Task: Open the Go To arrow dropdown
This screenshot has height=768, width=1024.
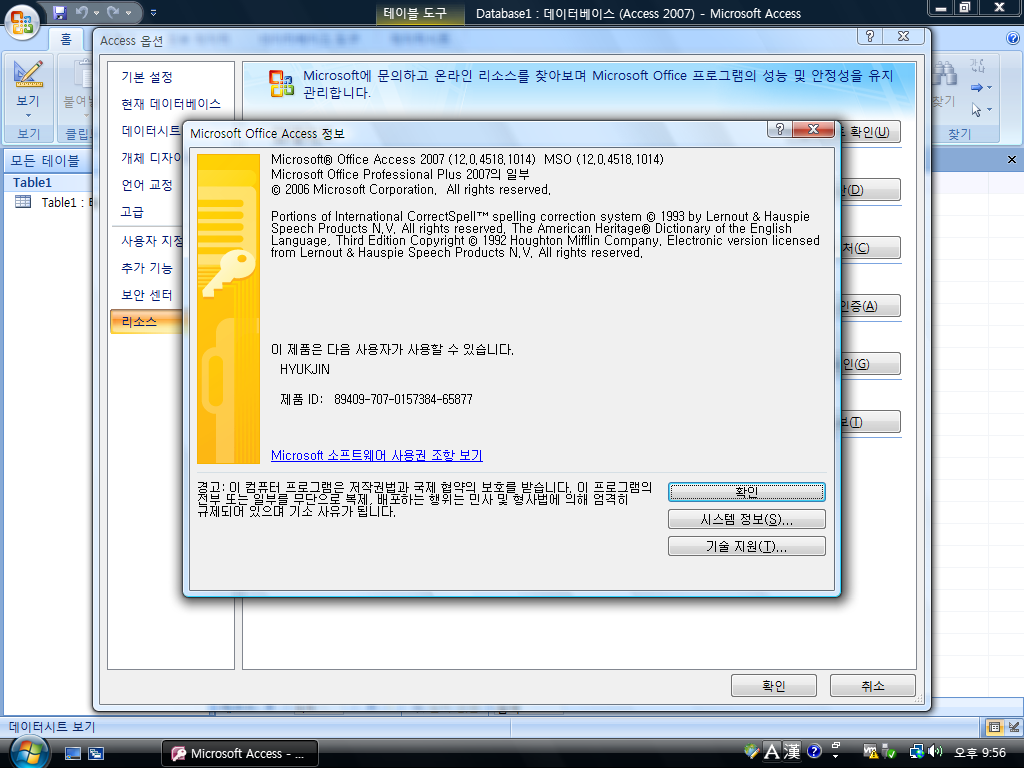Action: (990, 88)
